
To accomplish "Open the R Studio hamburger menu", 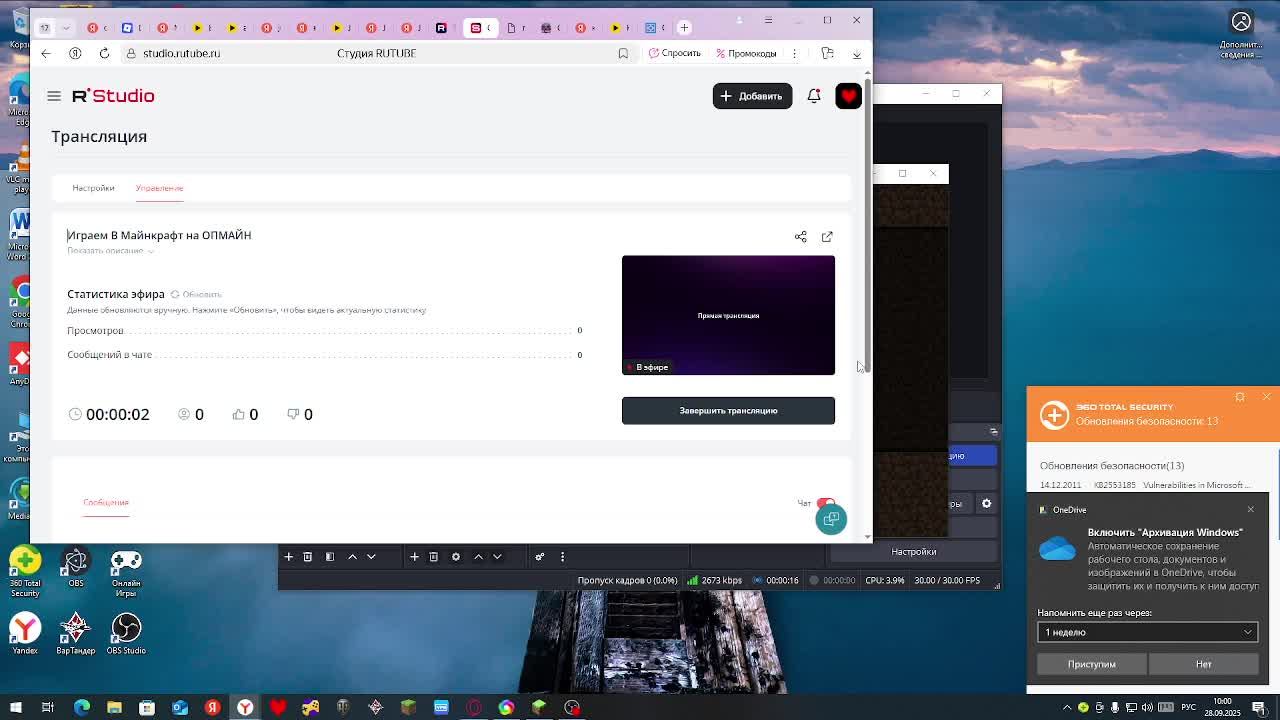I will pyautogui.click(x=54, y=96).
